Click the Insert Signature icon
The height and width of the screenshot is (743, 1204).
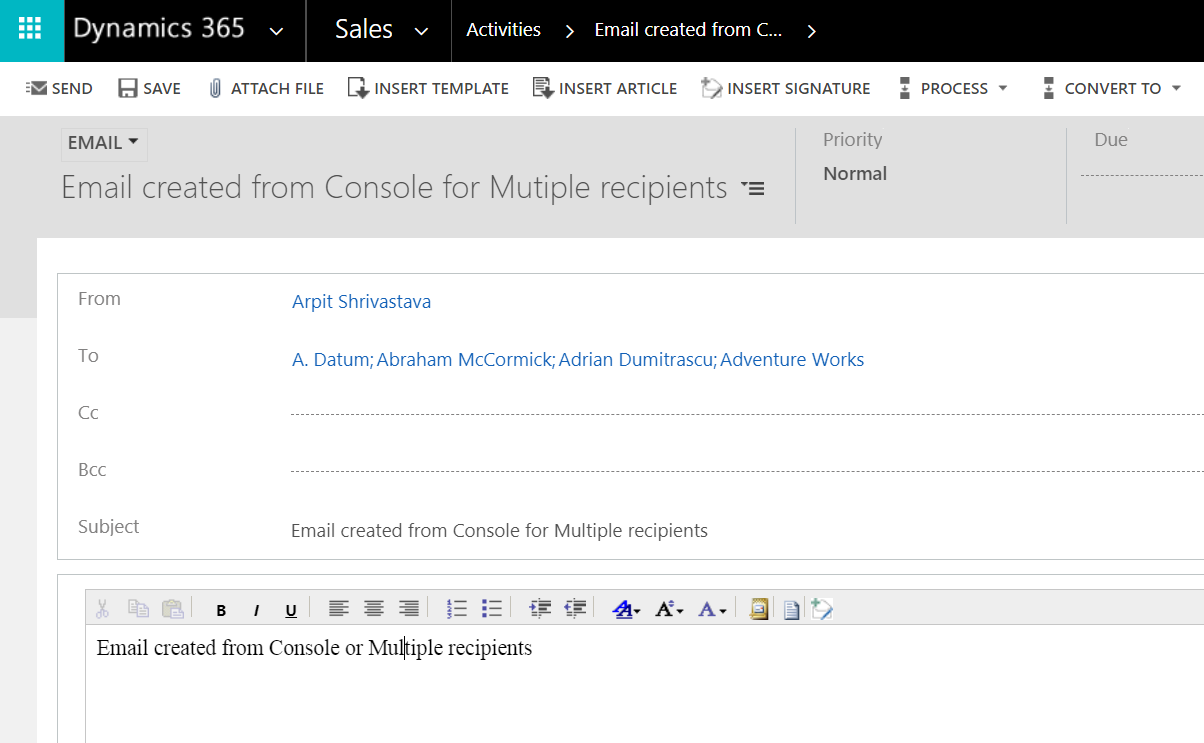tap(711, 88)
